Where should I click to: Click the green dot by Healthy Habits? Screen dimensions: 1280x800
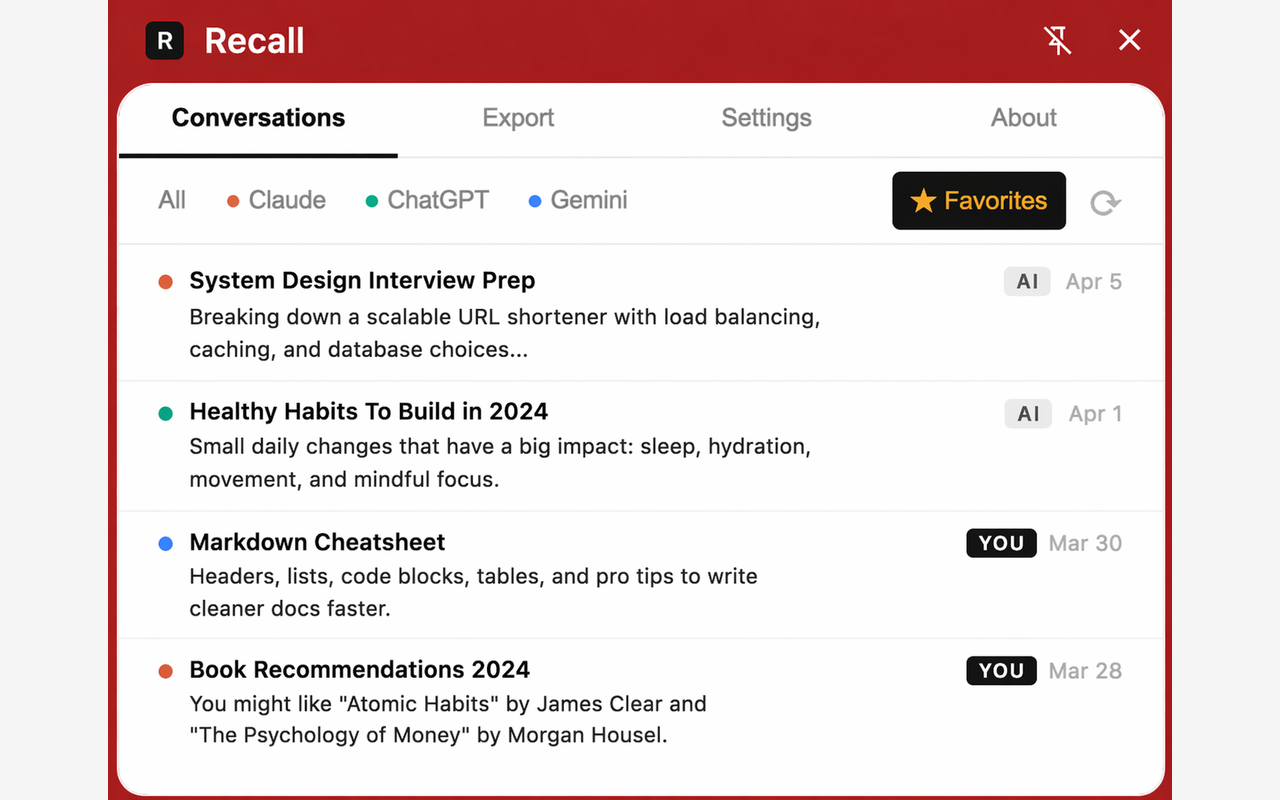(166, 413)
